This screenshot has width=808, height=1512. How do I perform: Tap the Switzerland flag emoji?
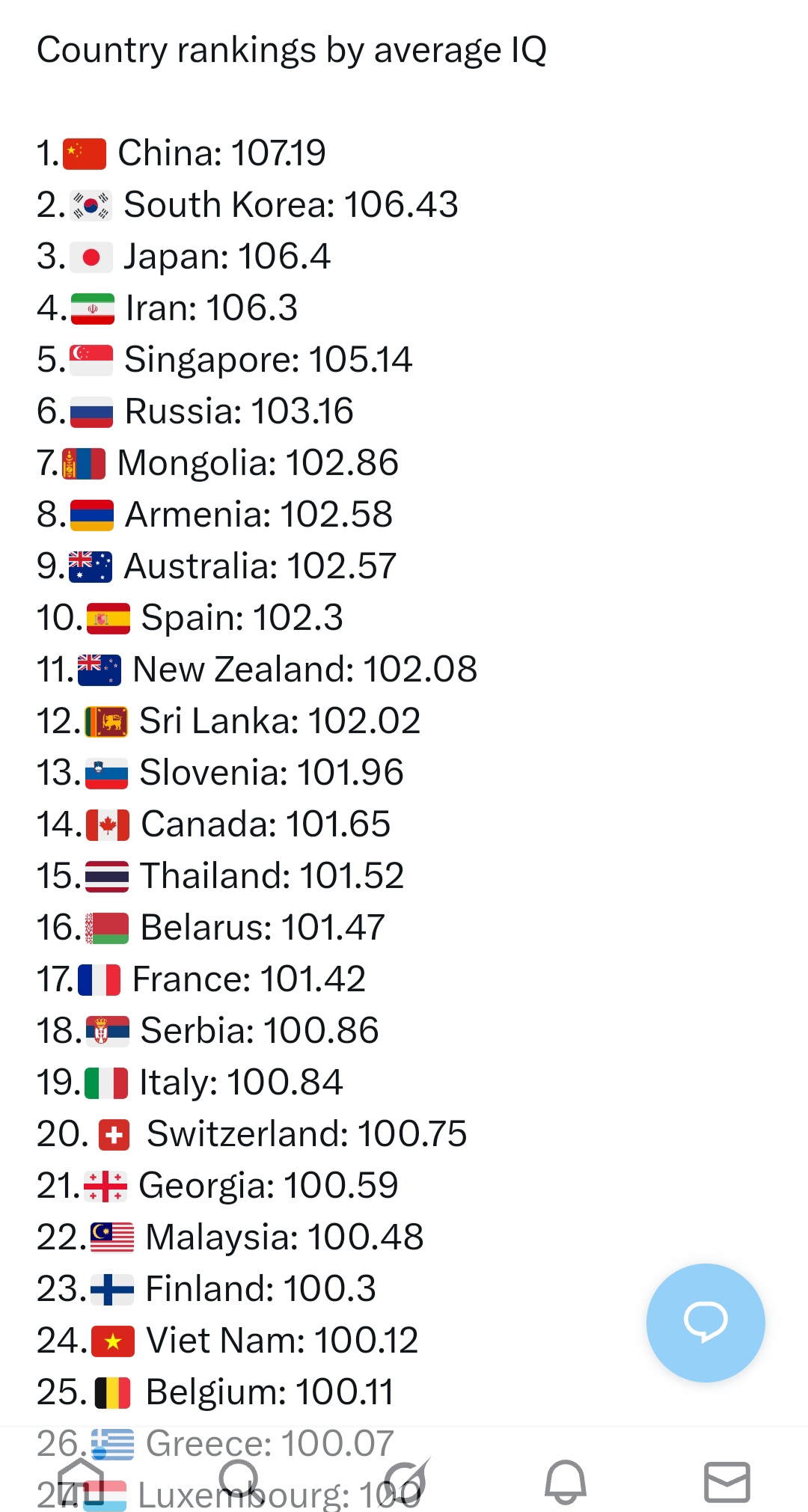114,1134
